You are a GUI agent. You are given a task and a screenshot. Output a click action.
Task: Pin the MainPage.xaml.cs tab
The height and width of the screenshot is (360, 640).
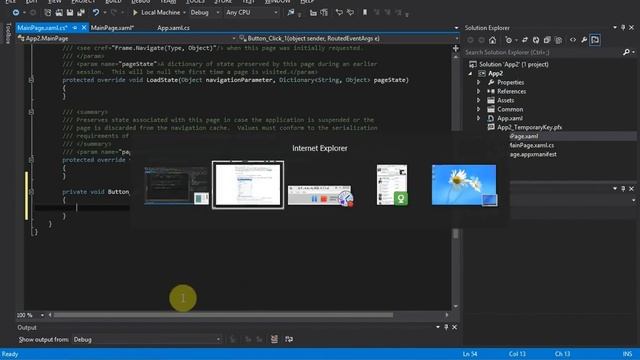[75, 28]
